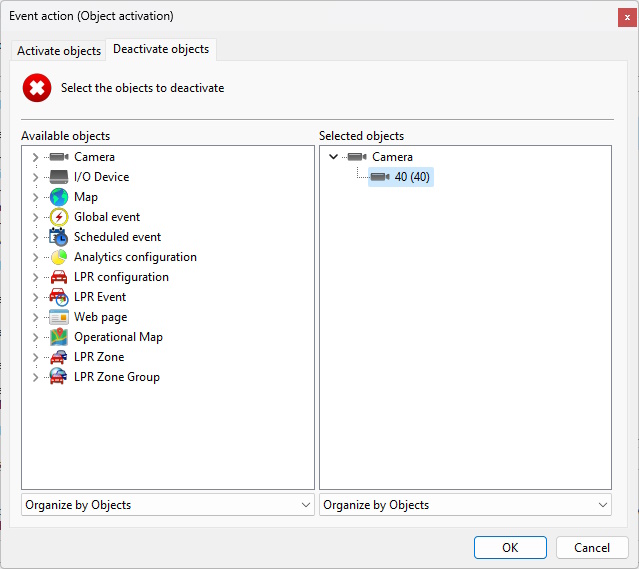Select the Operational Map label
This screenshot has width=639, height=569.
(118, 337)
